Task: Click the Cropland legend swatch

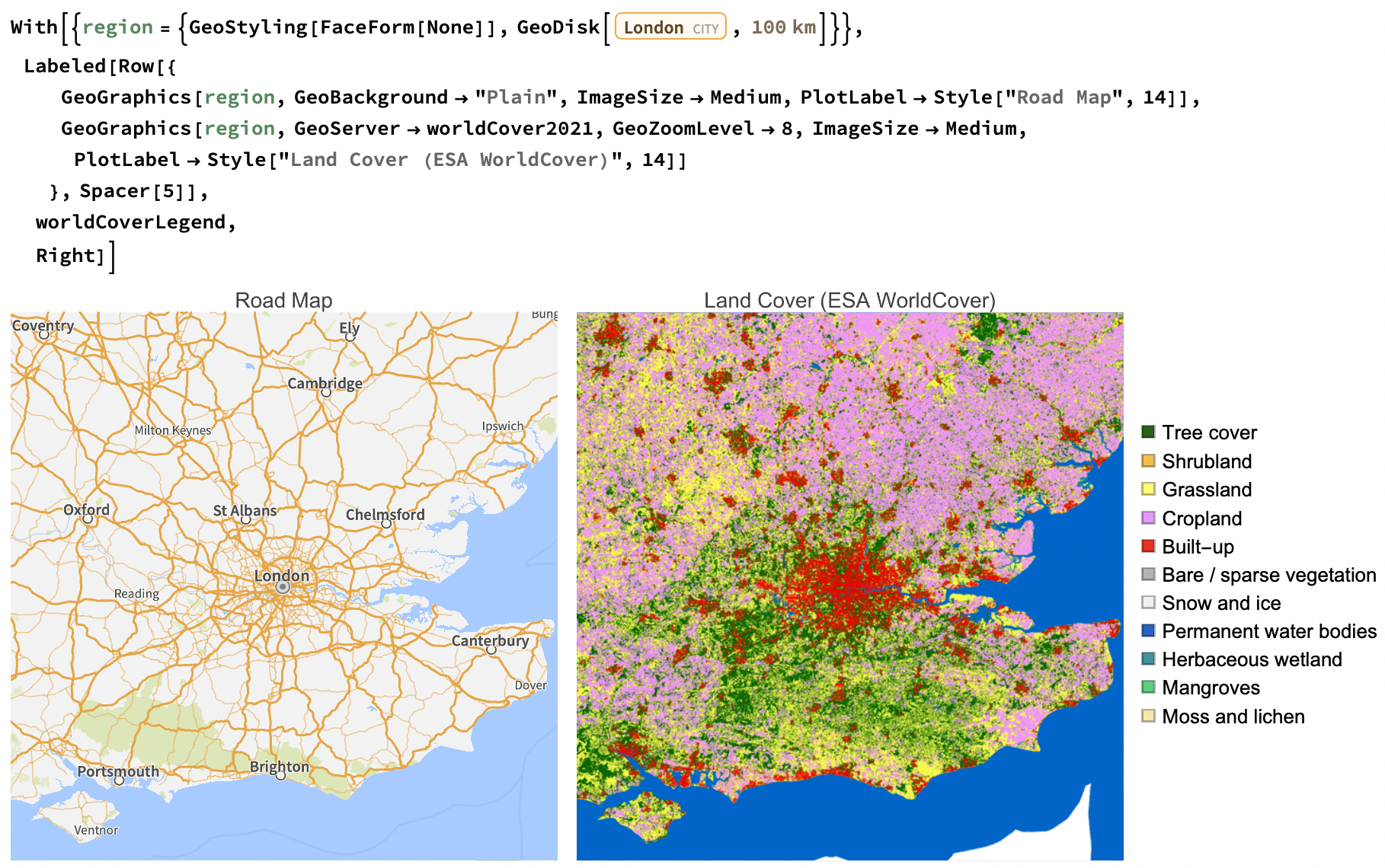Action: tap(1148, 518)
